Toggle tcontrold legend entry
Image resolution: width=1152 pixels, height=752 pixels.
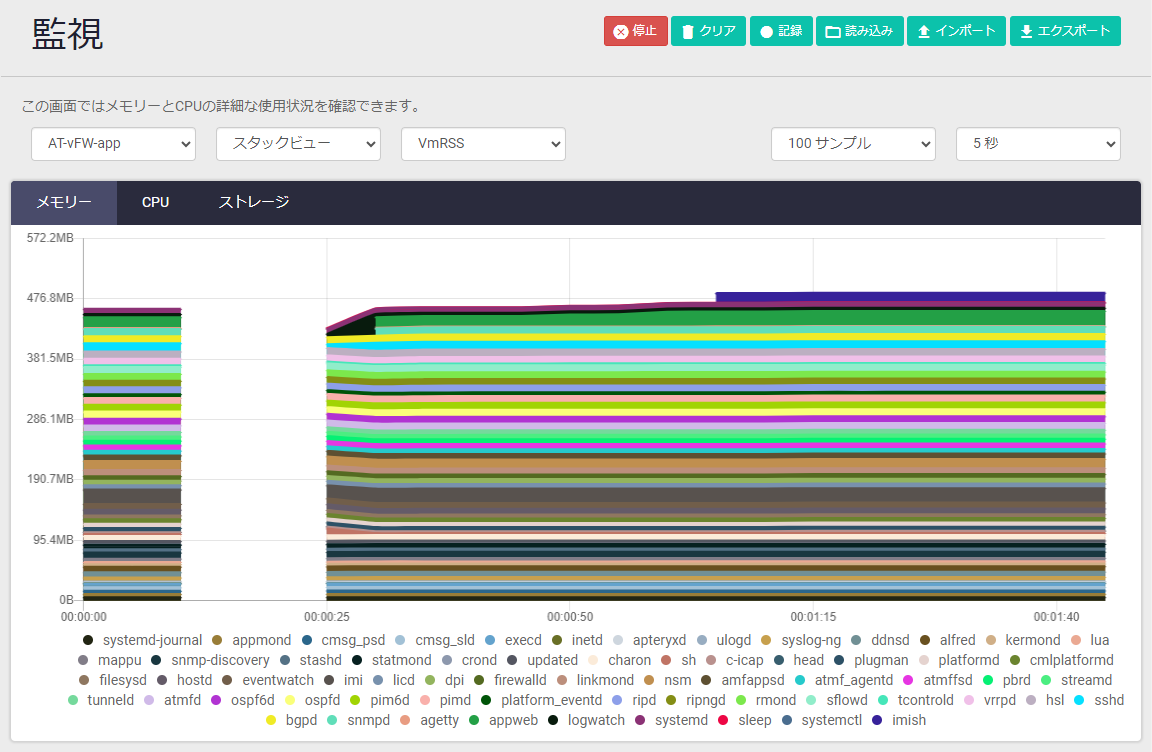click(x=915, y=699)
